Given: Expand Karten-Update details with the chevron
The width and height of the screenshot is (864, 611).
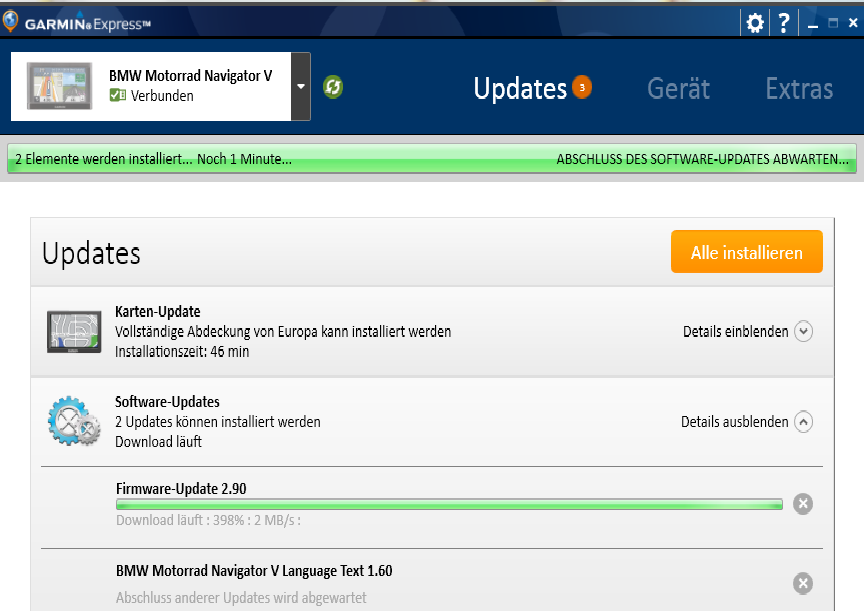Looking at the screenshot, I should pyautogui.click(x=803, y=331).
